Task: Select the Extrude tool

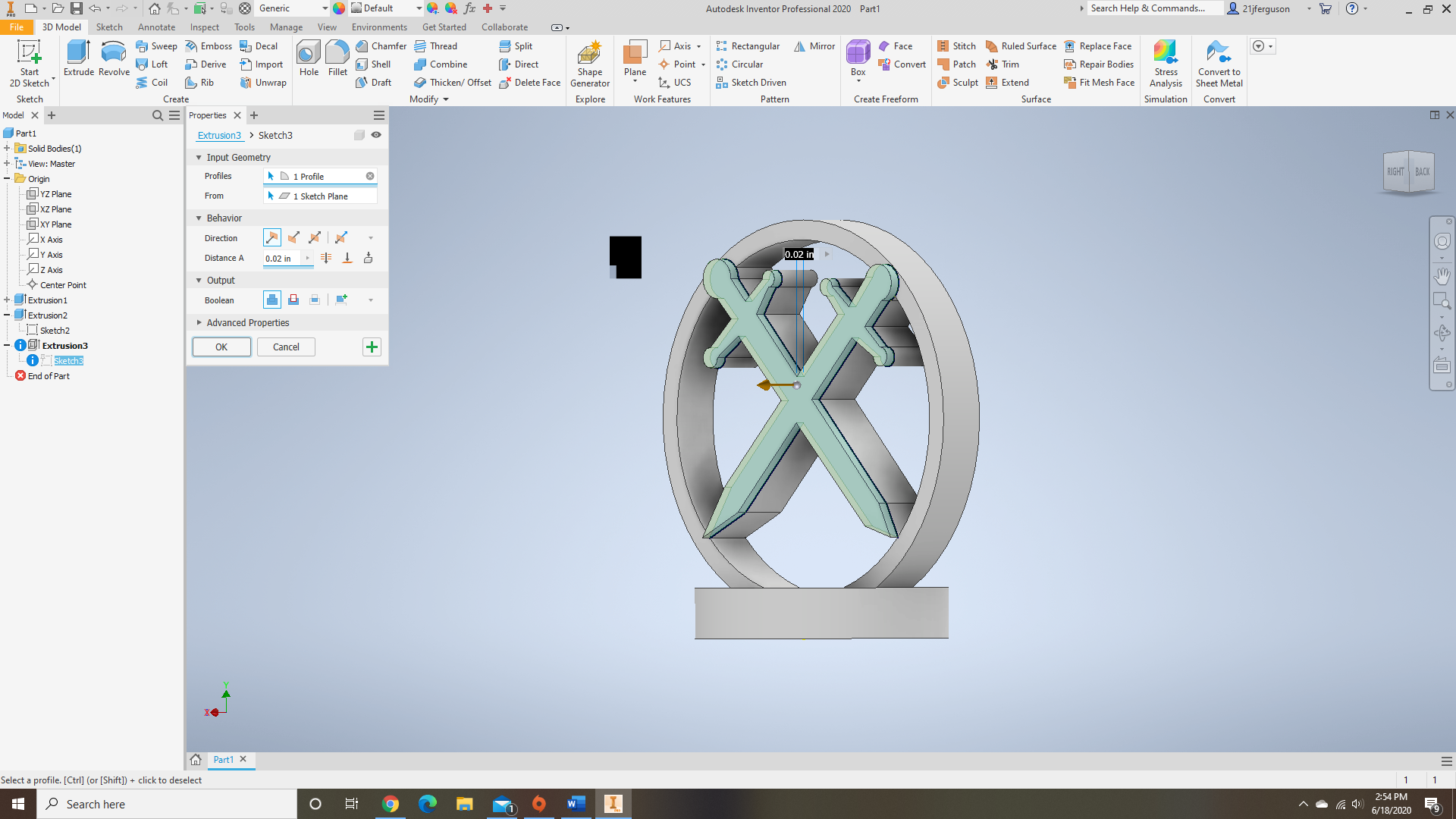Action: pyautogui.click(x=78, y=58)
